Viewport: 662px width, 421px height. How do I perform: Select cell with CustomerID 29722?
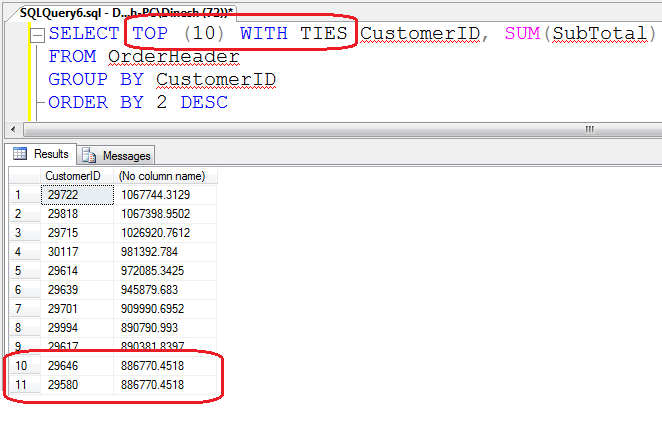point(77,195)
